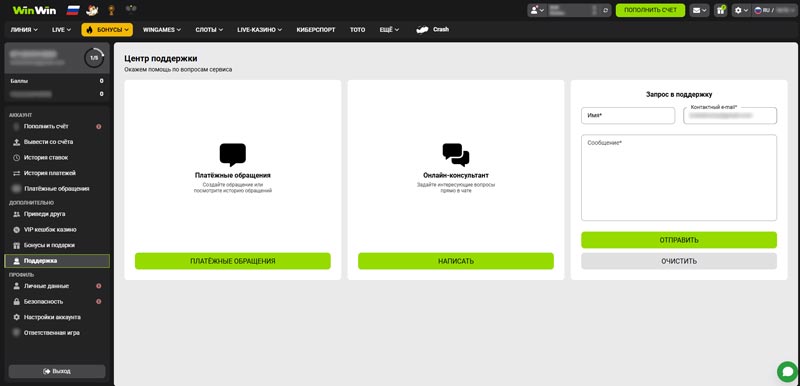Click the gear icon beside Настройки аккаунта

(16, 317)
